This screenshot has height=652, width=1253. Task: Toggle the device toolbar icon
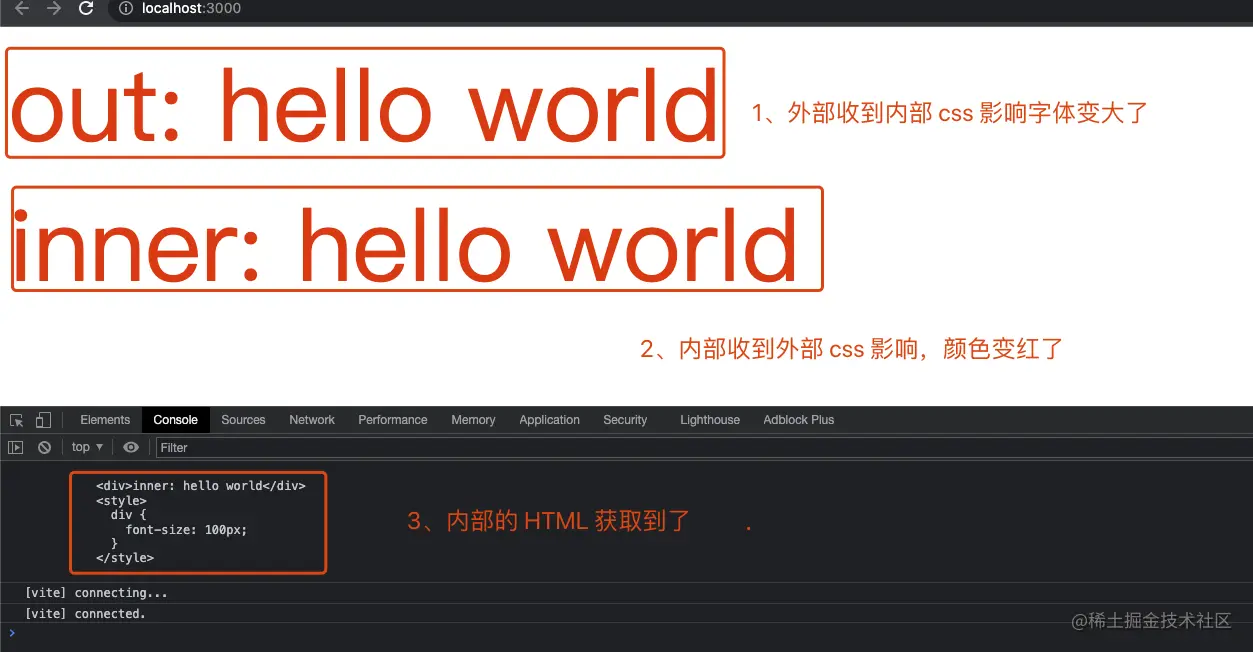43,420
